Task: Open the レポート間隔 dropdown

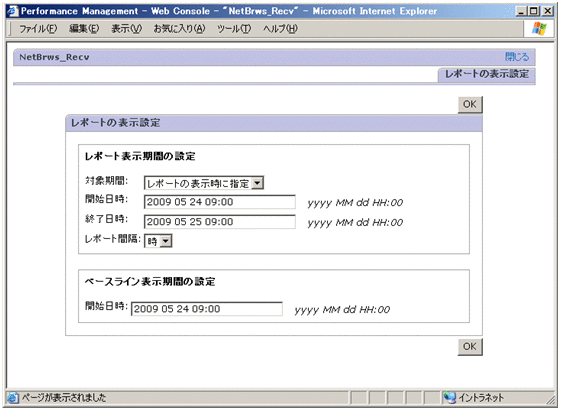Action: pos(158,241)
